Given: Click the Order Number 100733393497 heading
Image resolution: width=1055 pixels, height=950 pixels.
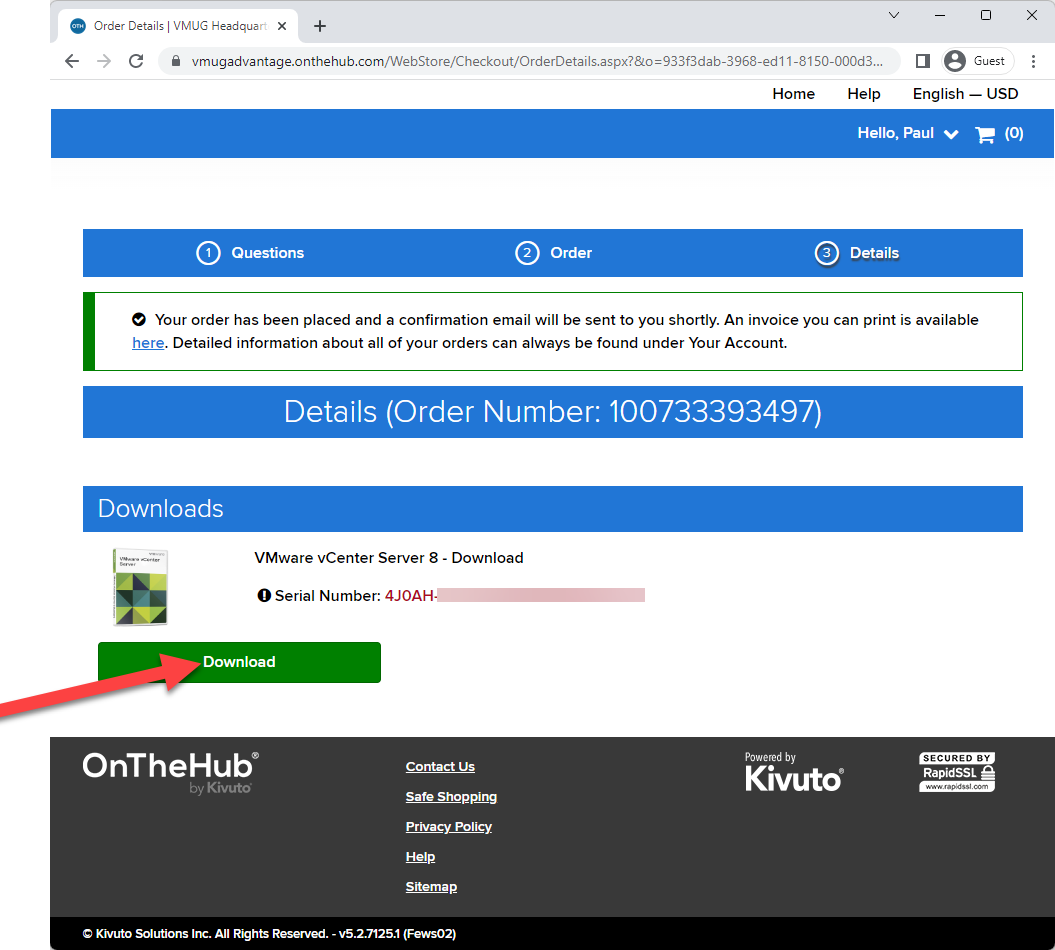Looking at the screenshot, I should click(552, 412).
